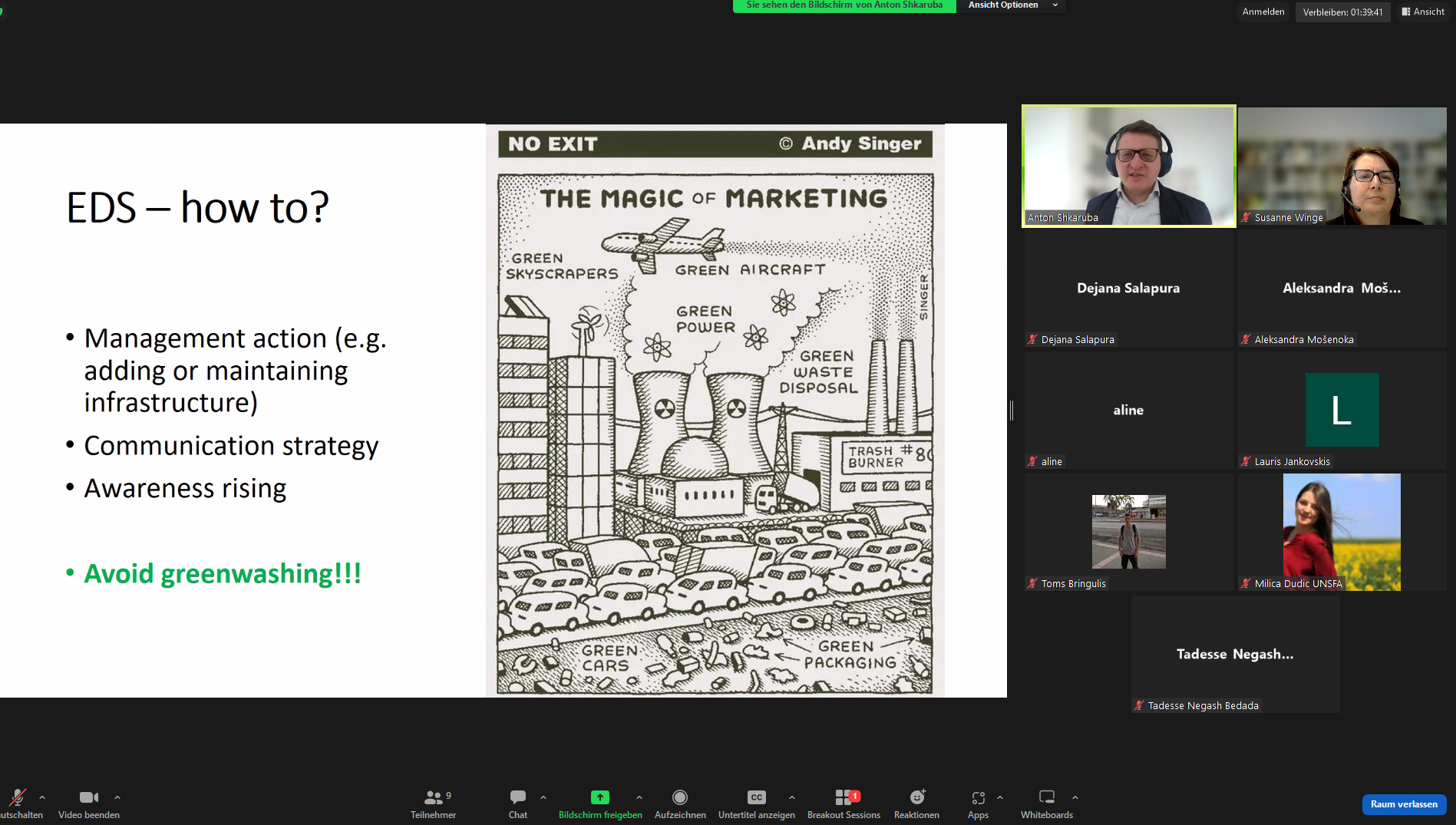Expand audio options arrow beside microphone
1456x825 pixels.
(x=42, y=797)
